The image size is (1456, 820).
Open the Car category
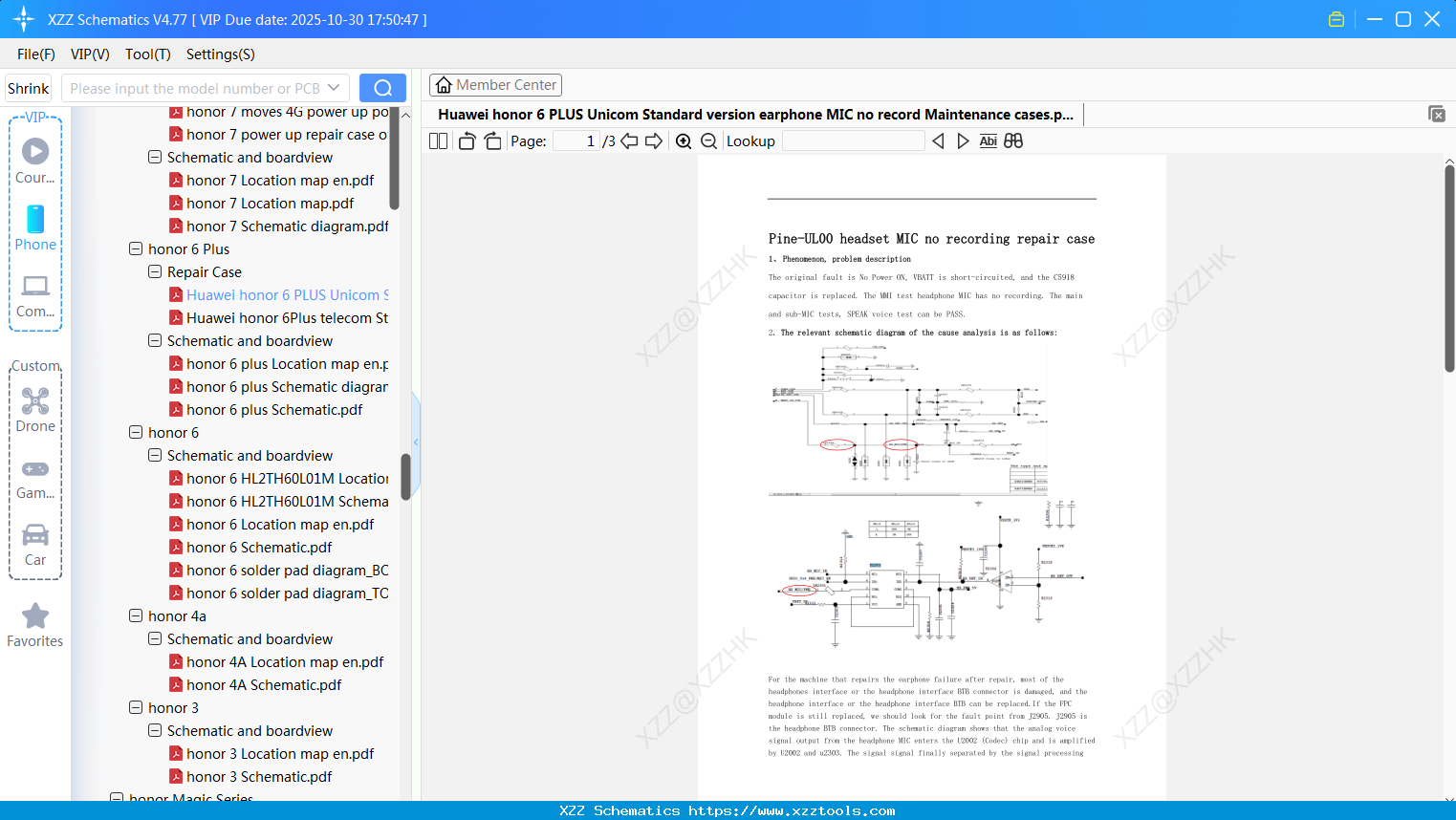pyautogui.click(x=35, y=545)
